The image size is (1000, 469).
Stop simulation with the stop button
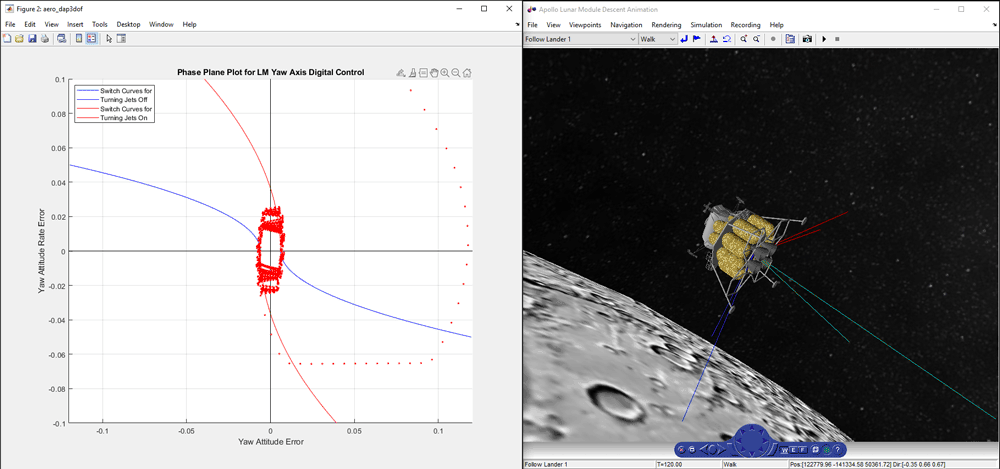837,39
